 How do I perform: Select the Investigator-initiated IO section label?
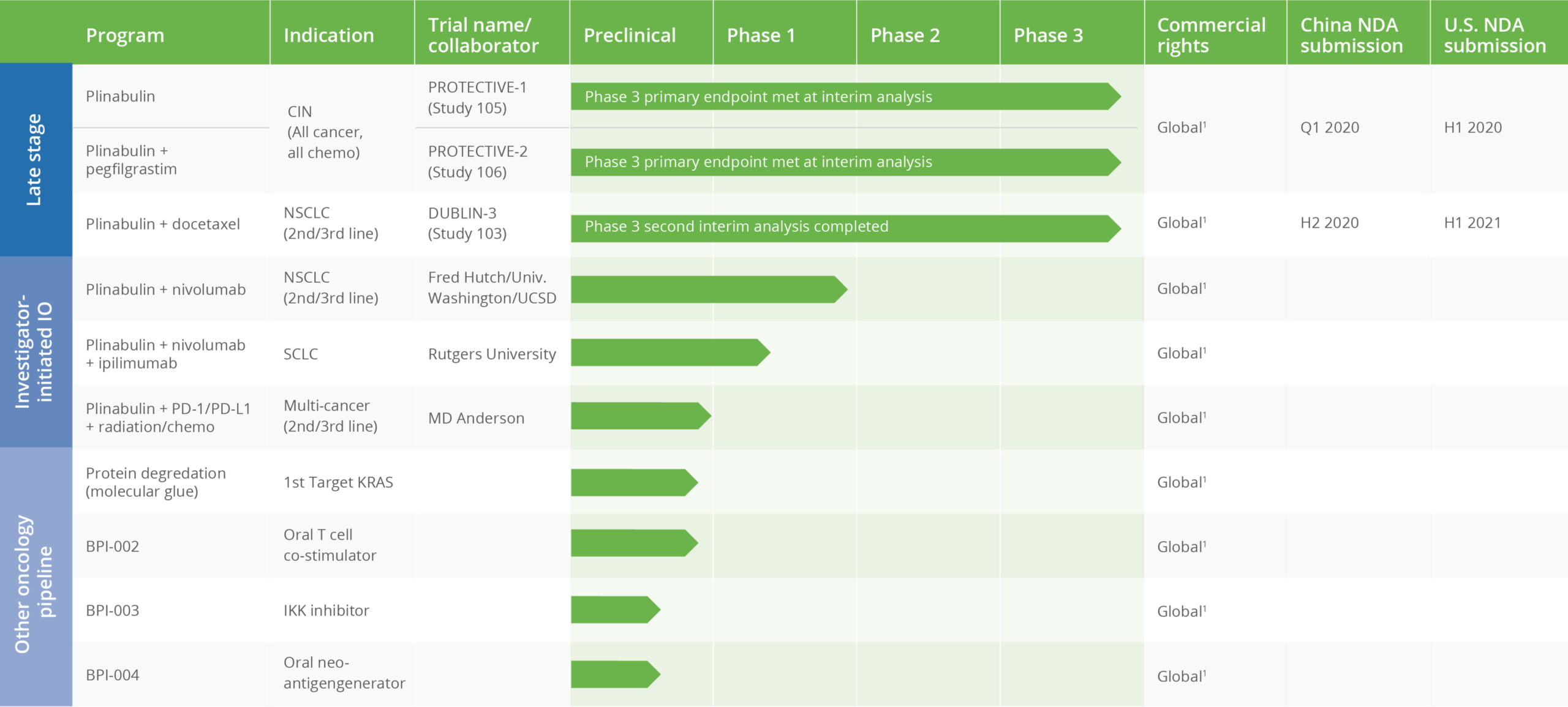(x=35, y=351)
